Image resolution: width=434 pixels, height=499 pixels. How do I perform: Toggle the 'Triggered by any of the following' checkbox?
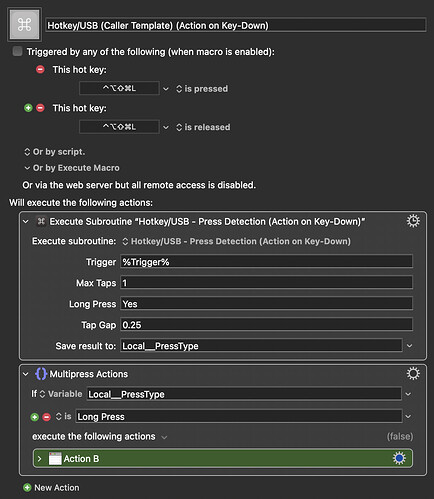pyautogui.click(x=17, y=51)
